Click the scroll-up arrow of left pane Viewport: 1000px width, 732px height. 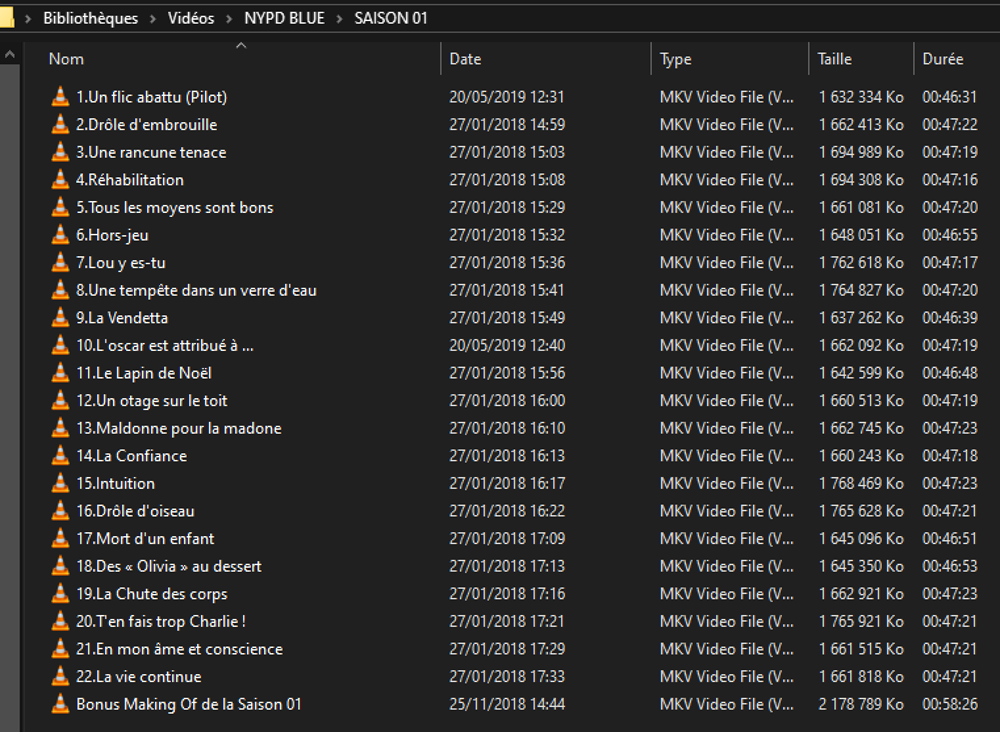10,55
